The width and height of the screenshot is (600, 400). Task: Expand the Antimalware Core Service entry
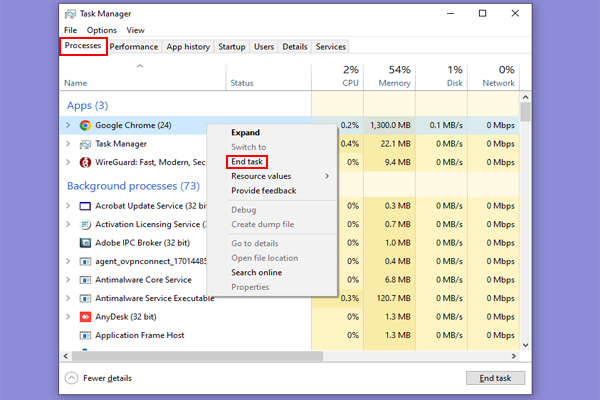coord(68,280)
